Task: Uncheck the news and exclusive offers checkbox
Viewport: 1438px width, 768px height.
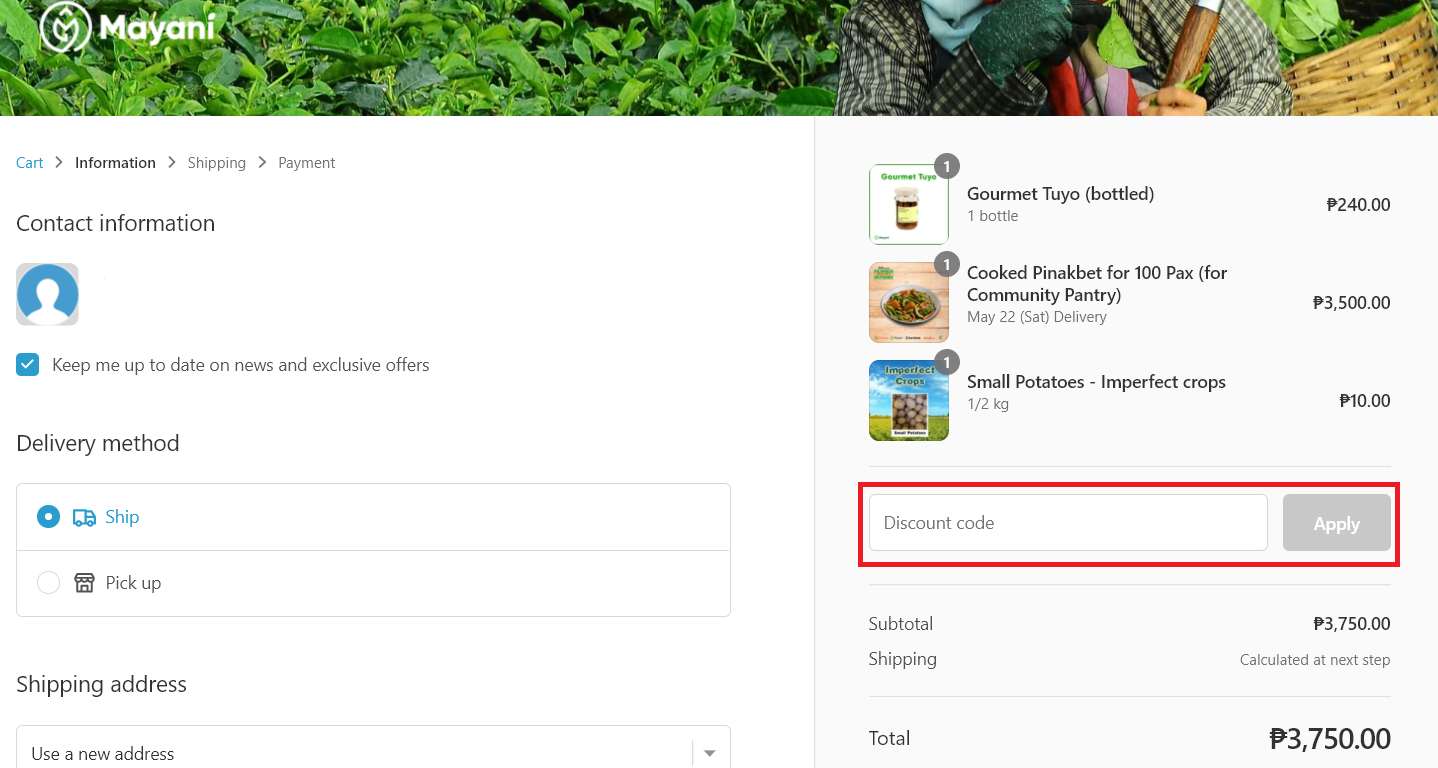Action: (27, 364)
